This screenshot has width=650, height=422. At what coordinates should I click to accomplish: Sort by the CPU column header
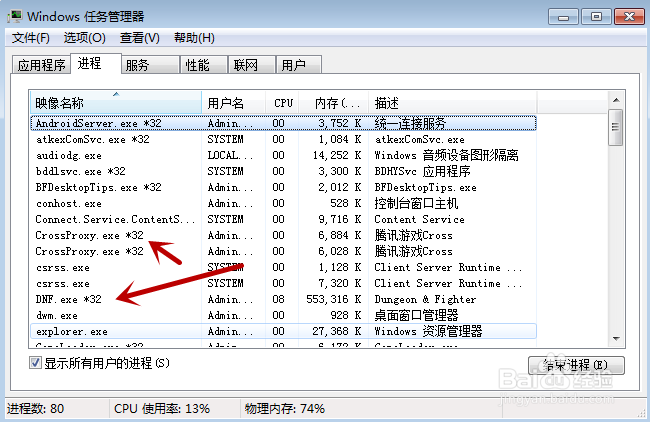(x=283, y=103)
